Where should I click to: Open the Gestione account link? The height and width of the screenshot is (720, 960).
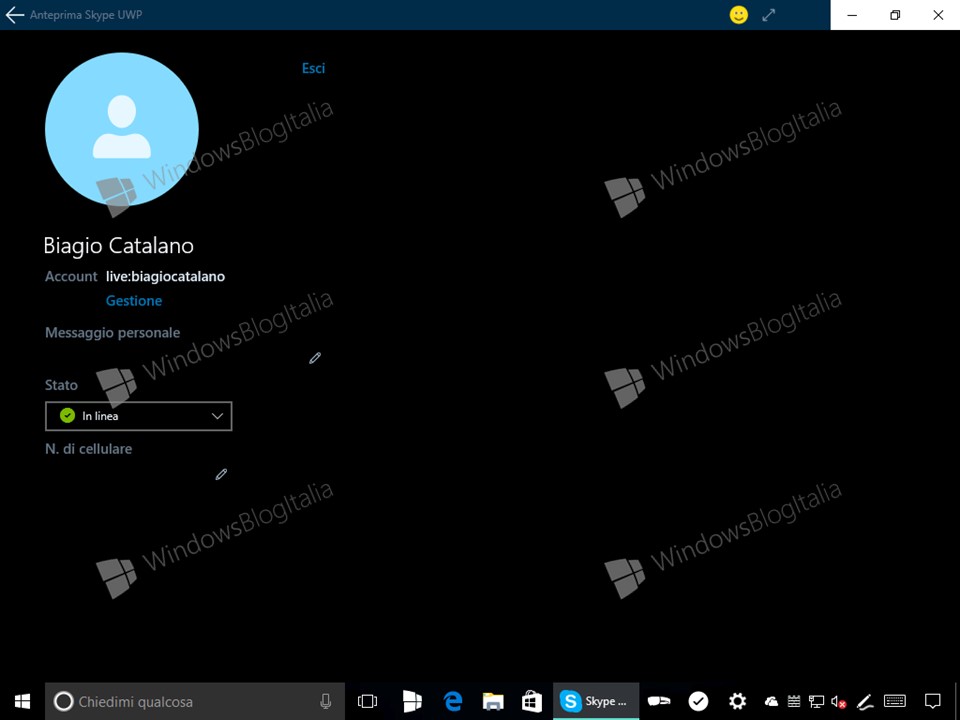(x=134, y=301)
